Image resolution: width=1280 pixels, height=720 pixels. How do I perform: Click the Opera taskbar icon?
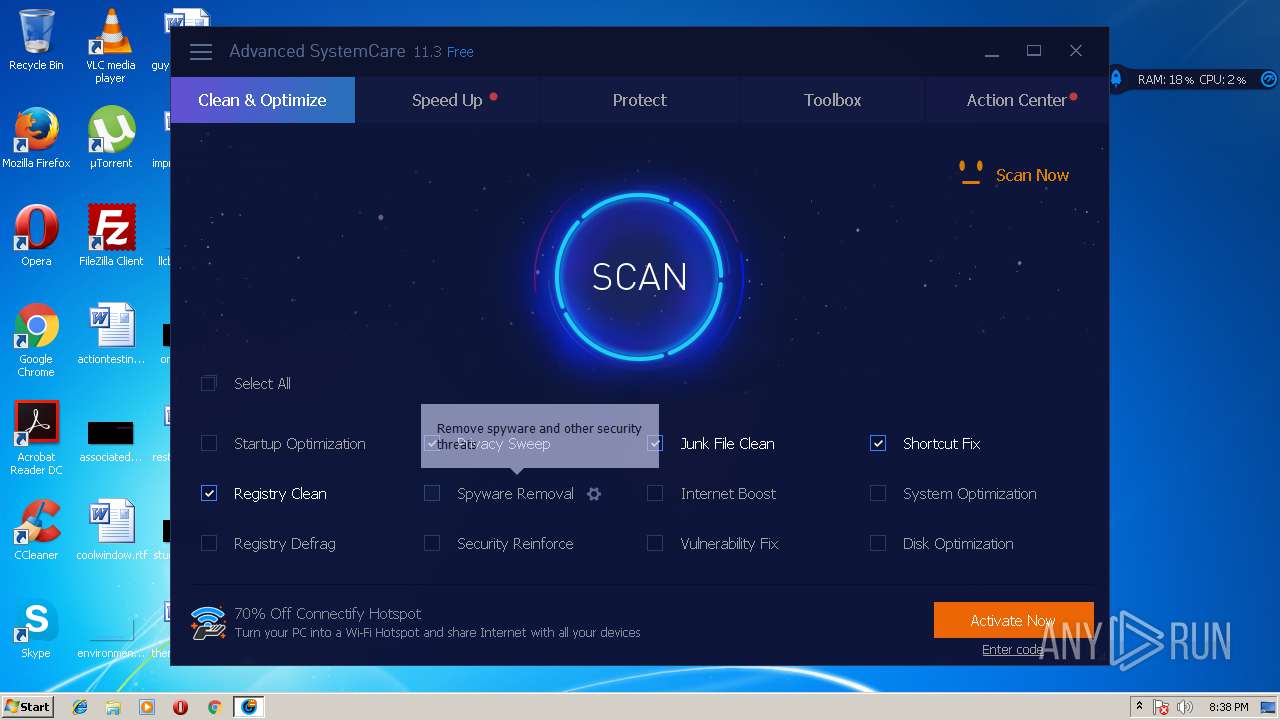point(180,707)
